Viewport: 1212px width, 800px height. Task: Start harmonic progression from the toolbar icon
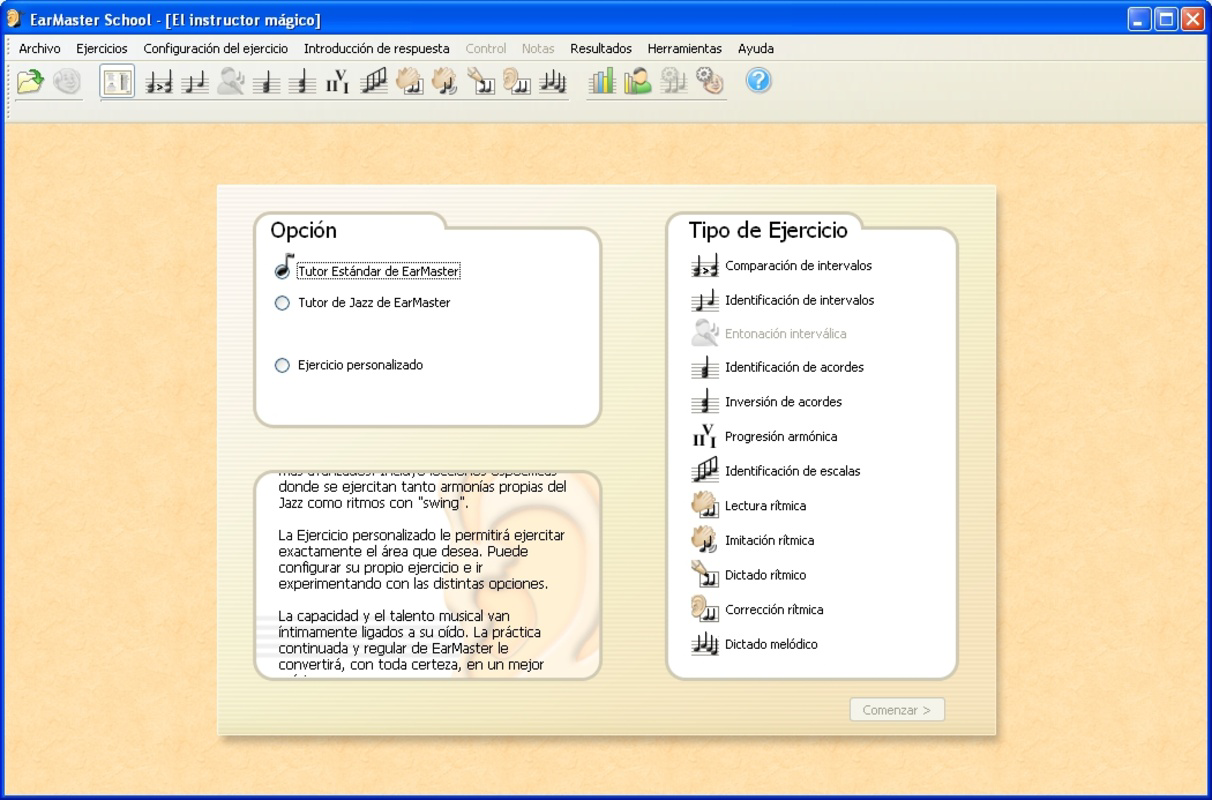tap(338, 81)
